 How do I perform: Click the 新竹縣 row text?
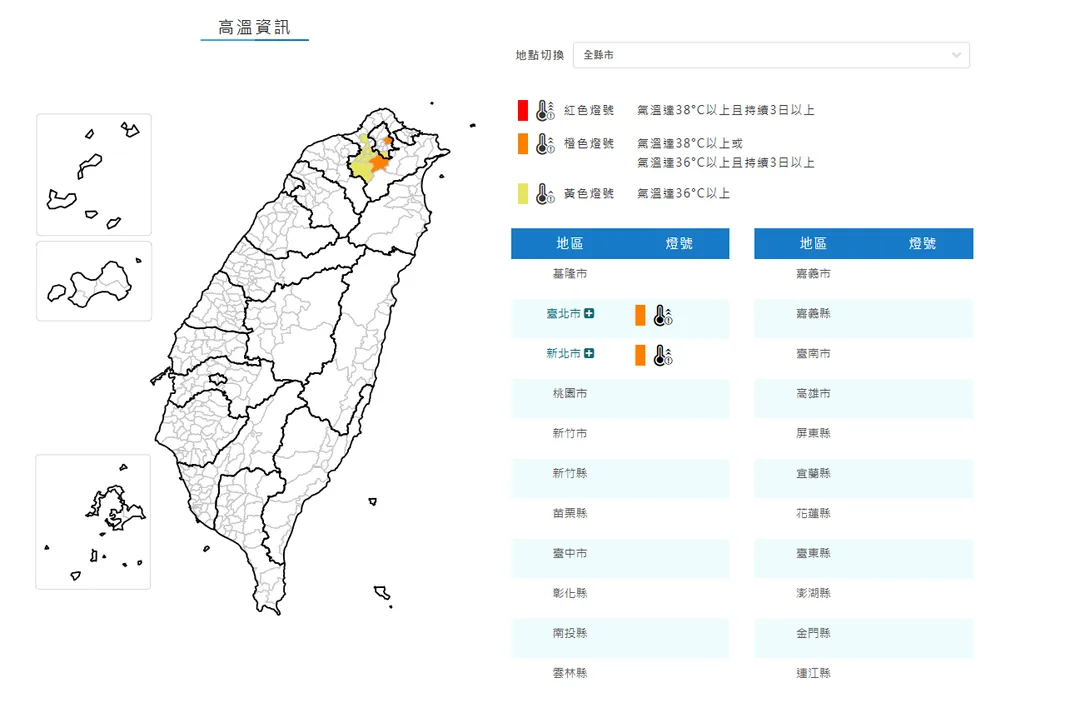570,473
